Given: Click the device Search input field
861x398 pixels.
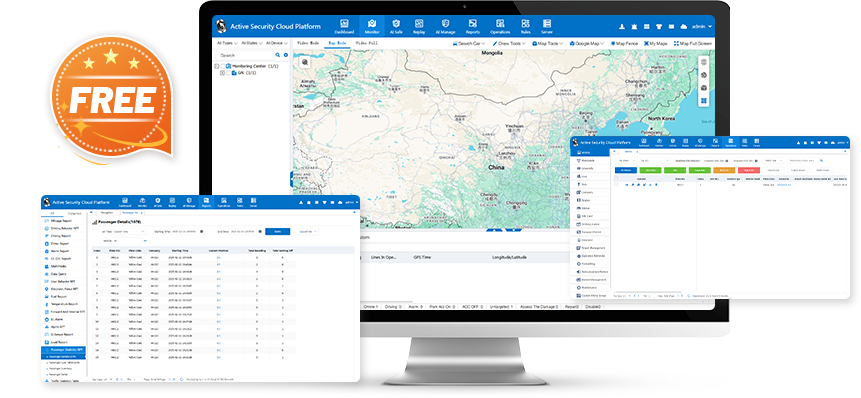Looking at the screenshot, I should tap(245, 55).
